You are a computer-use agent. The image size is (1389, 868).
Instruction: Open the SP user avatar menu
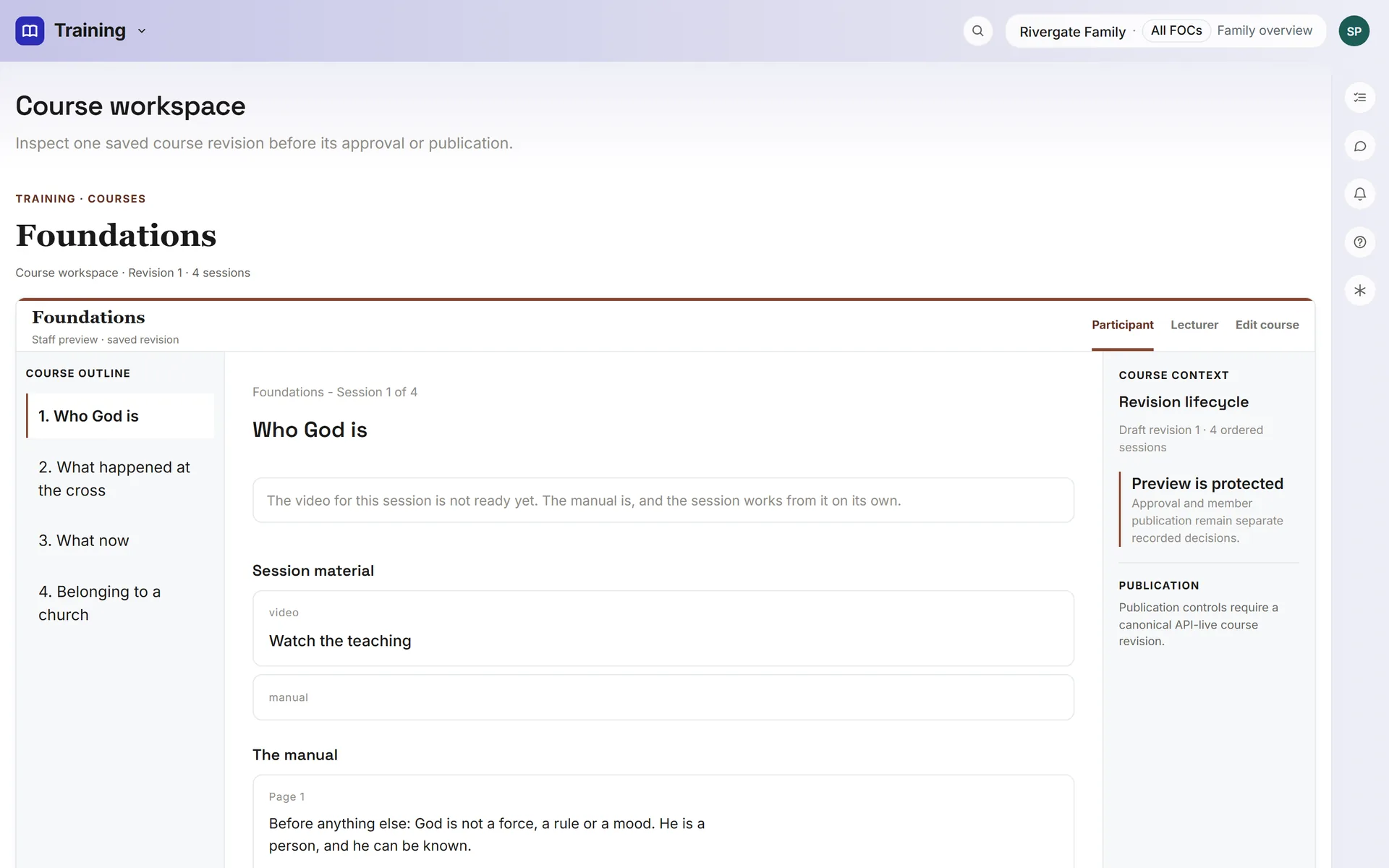(x=1354, y=31)
